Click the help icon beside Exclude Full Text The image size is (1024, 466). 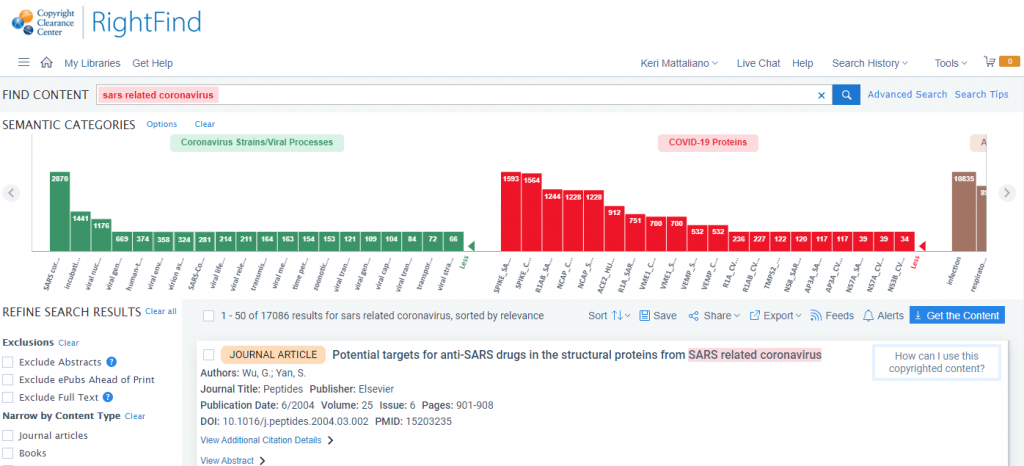click(108, 397)
